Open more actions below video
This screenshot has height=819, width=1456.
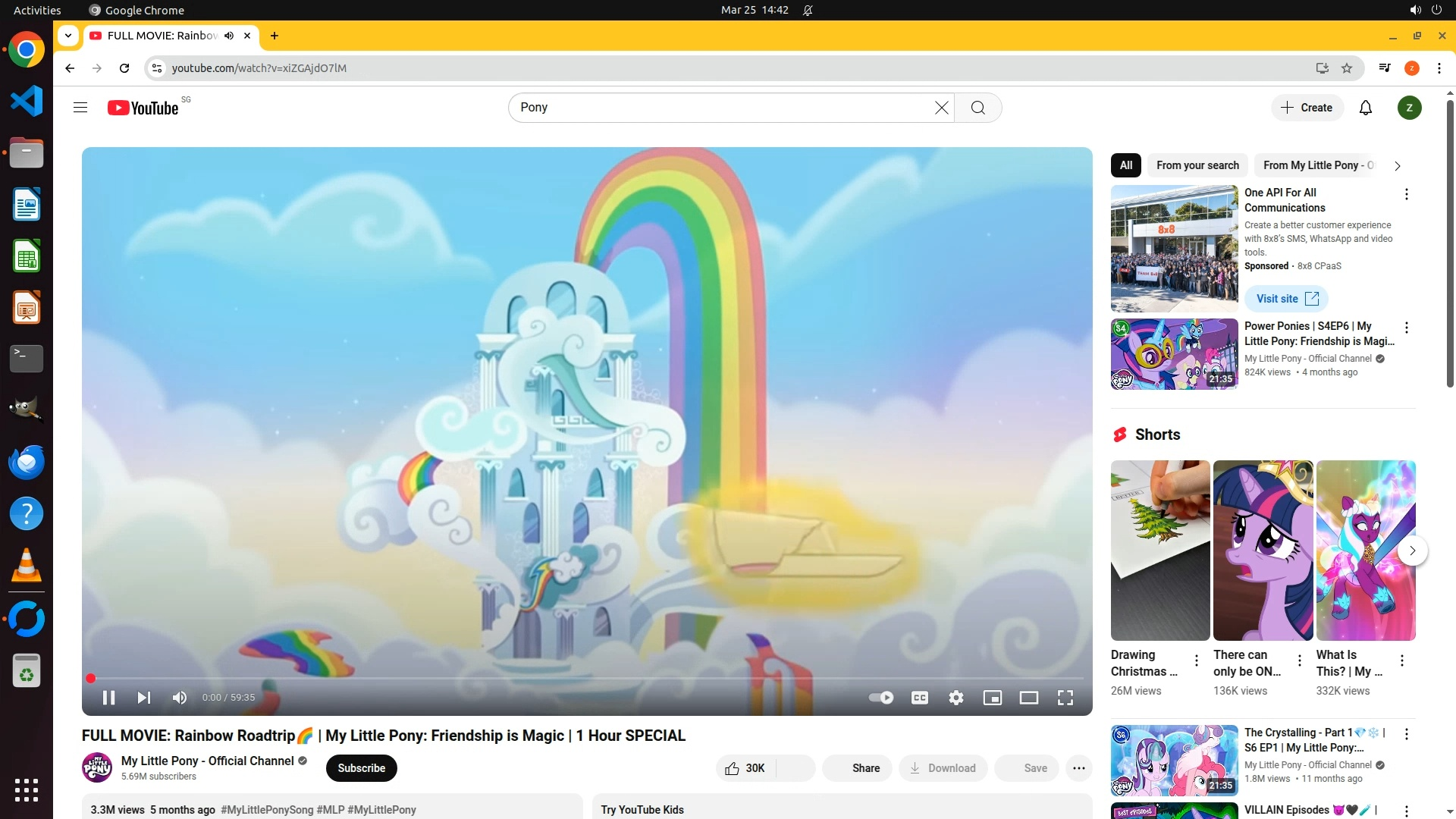pos(1078,768)
